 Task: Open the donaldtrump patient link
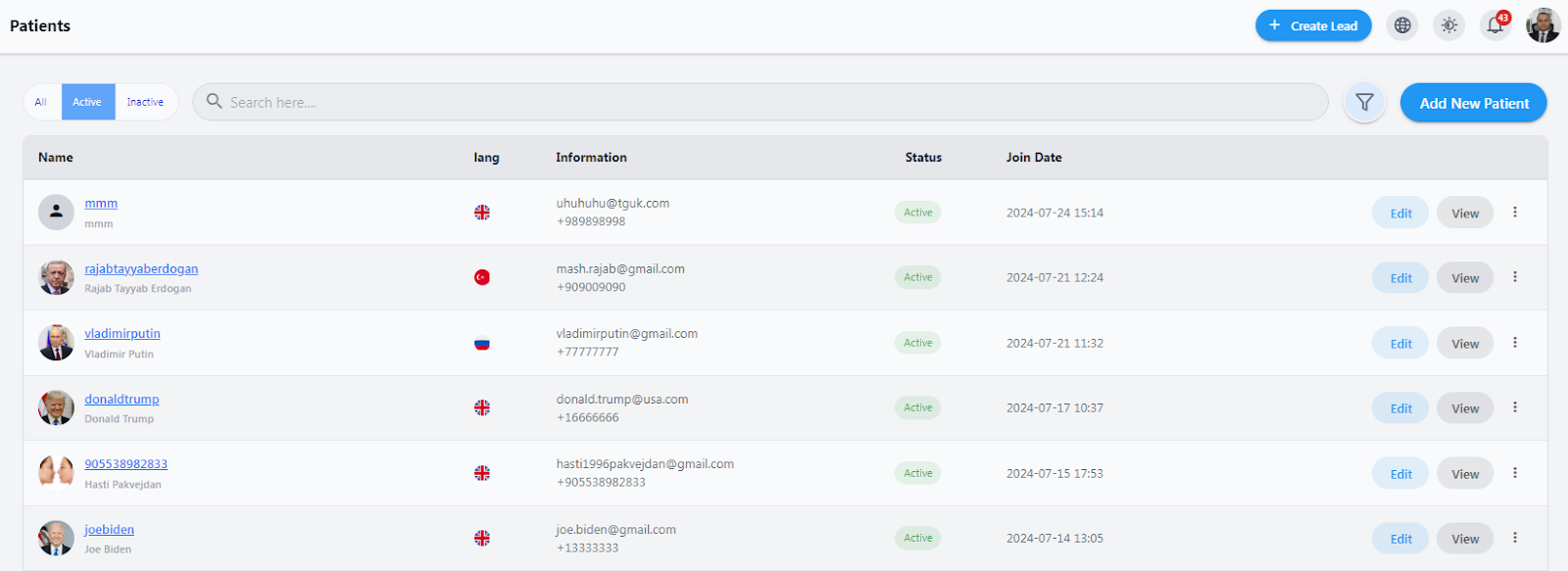[122, 399]
